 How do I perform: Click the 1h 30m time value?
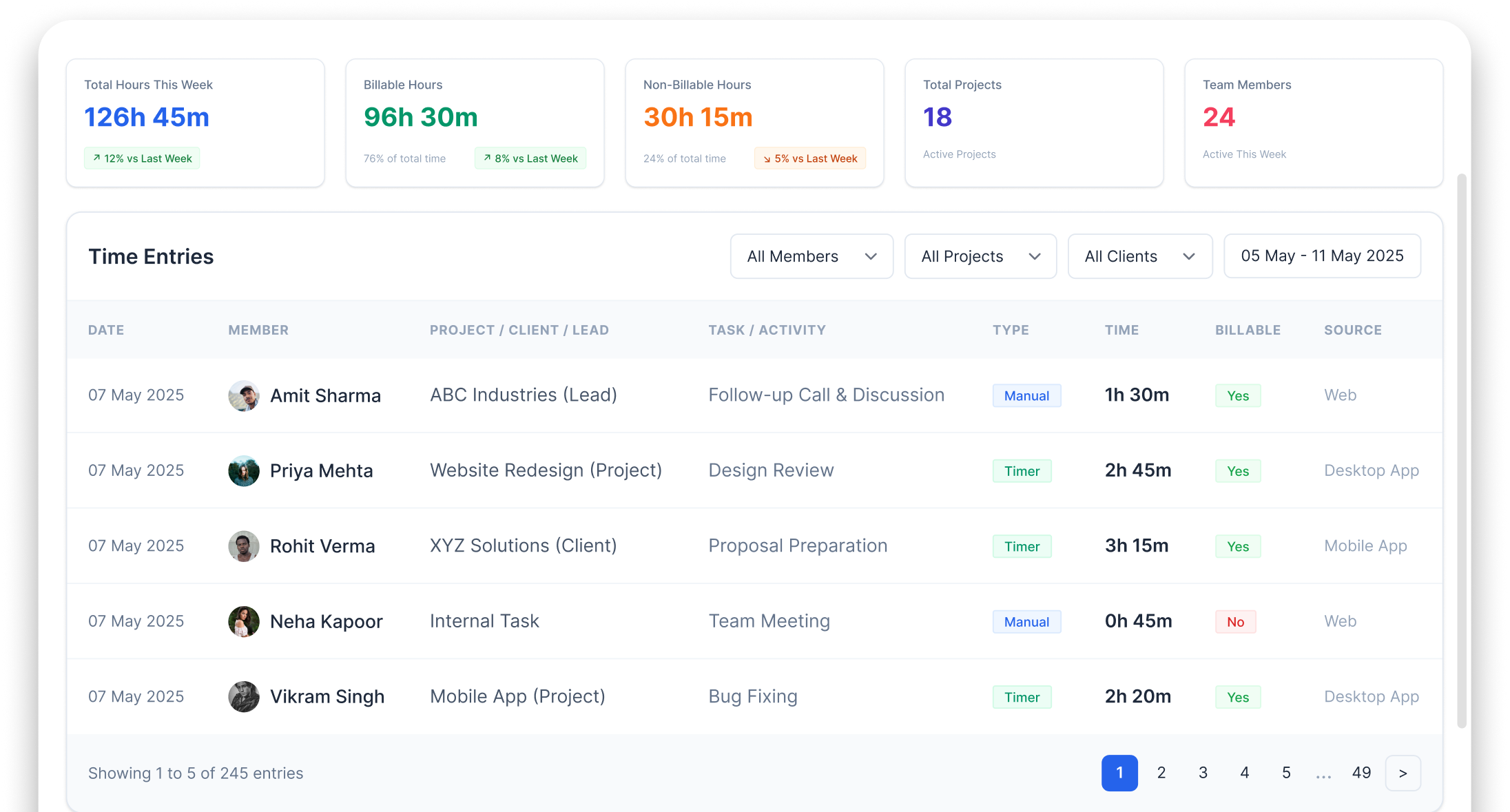coord(1137,395)
